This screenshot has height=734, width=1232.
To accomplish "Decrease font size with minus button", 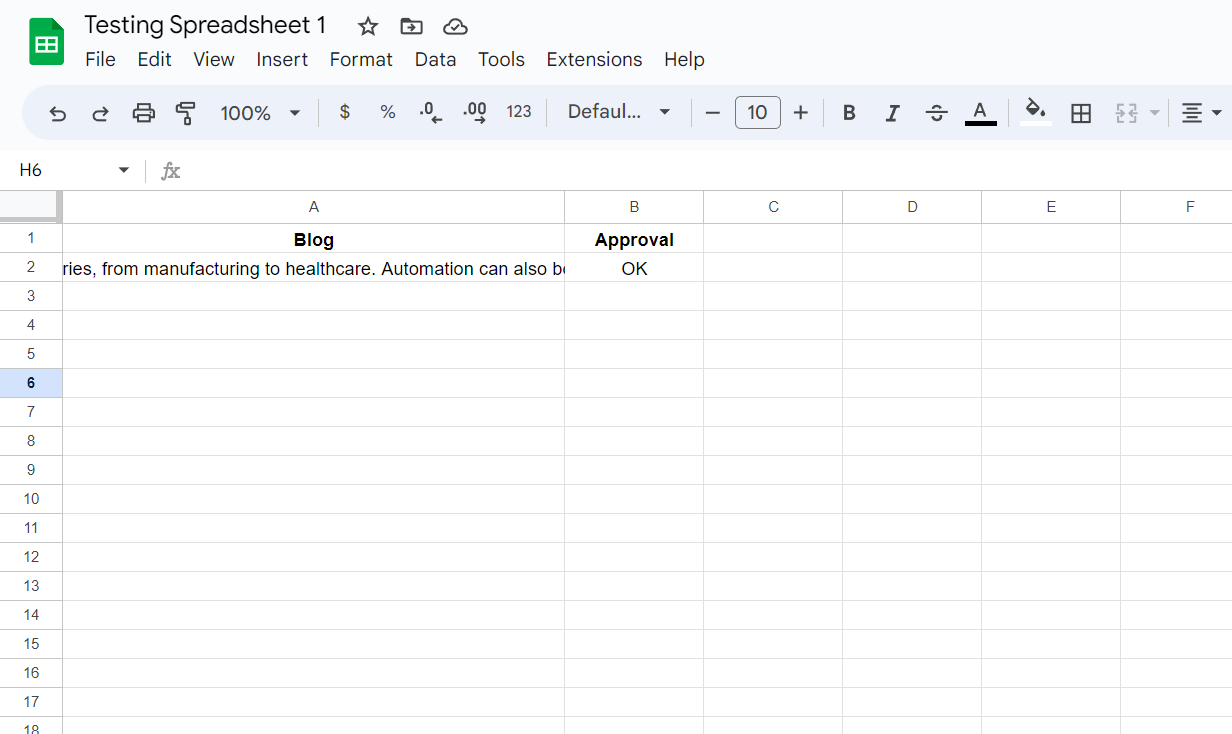I will (x=713, y=113).
